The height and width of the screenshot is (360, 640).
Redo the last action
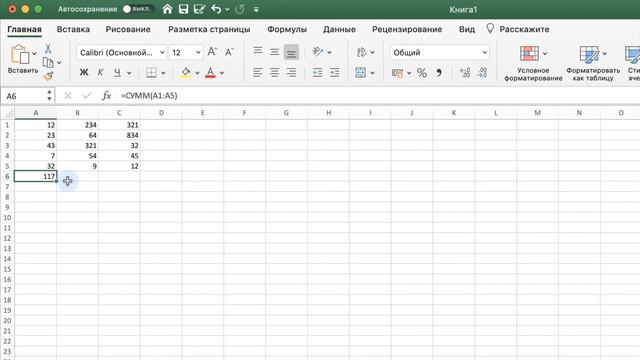tap(240, 9)
